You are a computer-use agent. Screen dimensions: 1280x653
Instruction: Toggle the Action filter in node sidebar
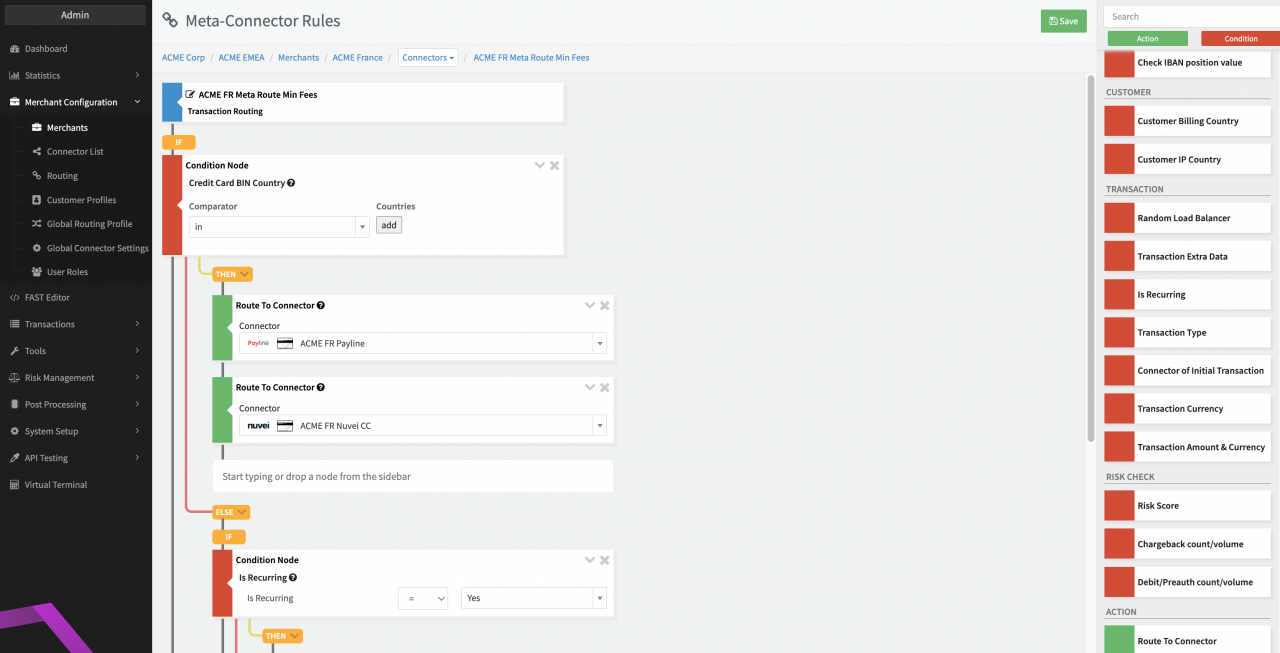(1147, 39)
